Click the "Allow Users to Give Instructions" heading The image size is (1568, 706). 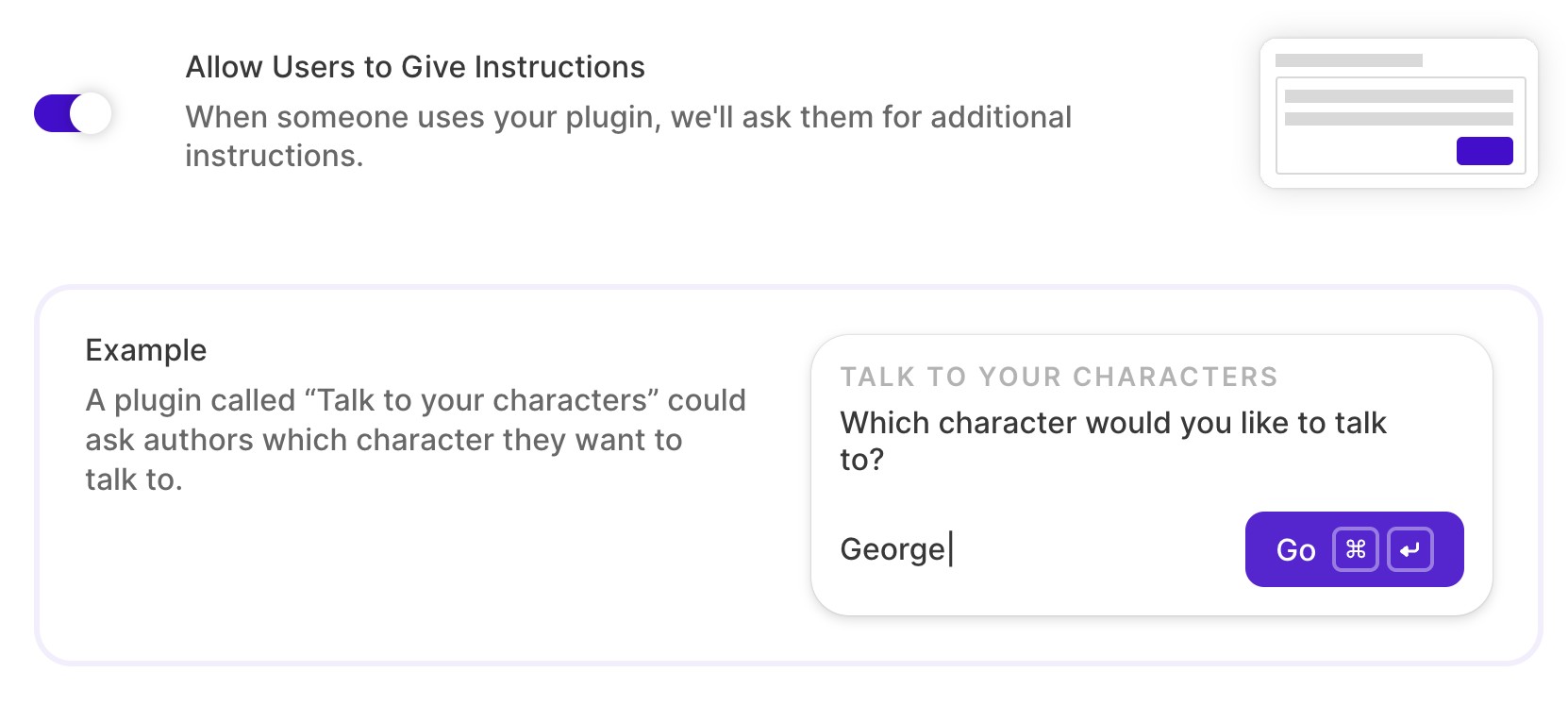(415, 67)
